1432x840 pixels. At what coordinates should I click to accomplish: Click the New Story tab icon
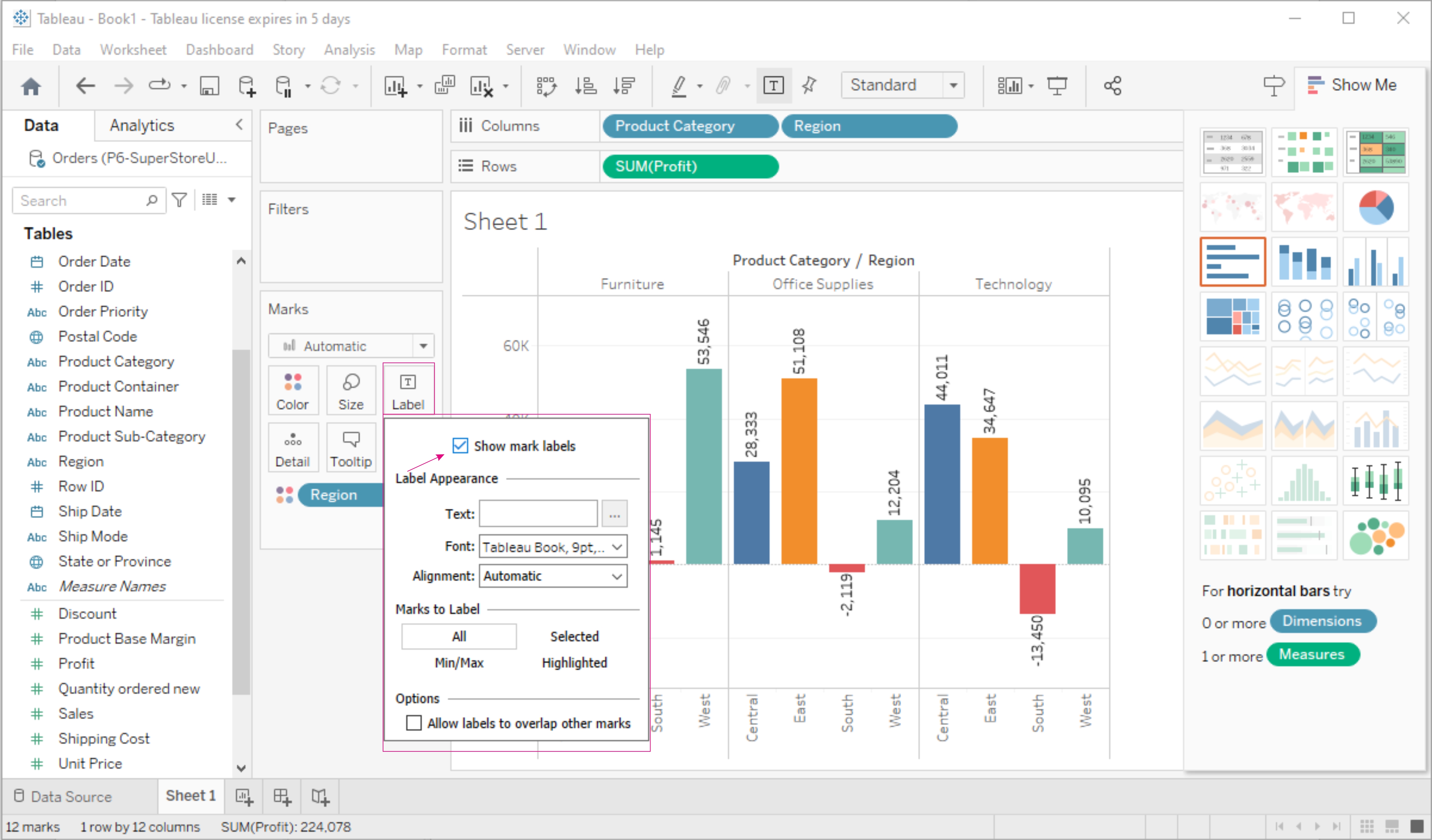point(320,796)
